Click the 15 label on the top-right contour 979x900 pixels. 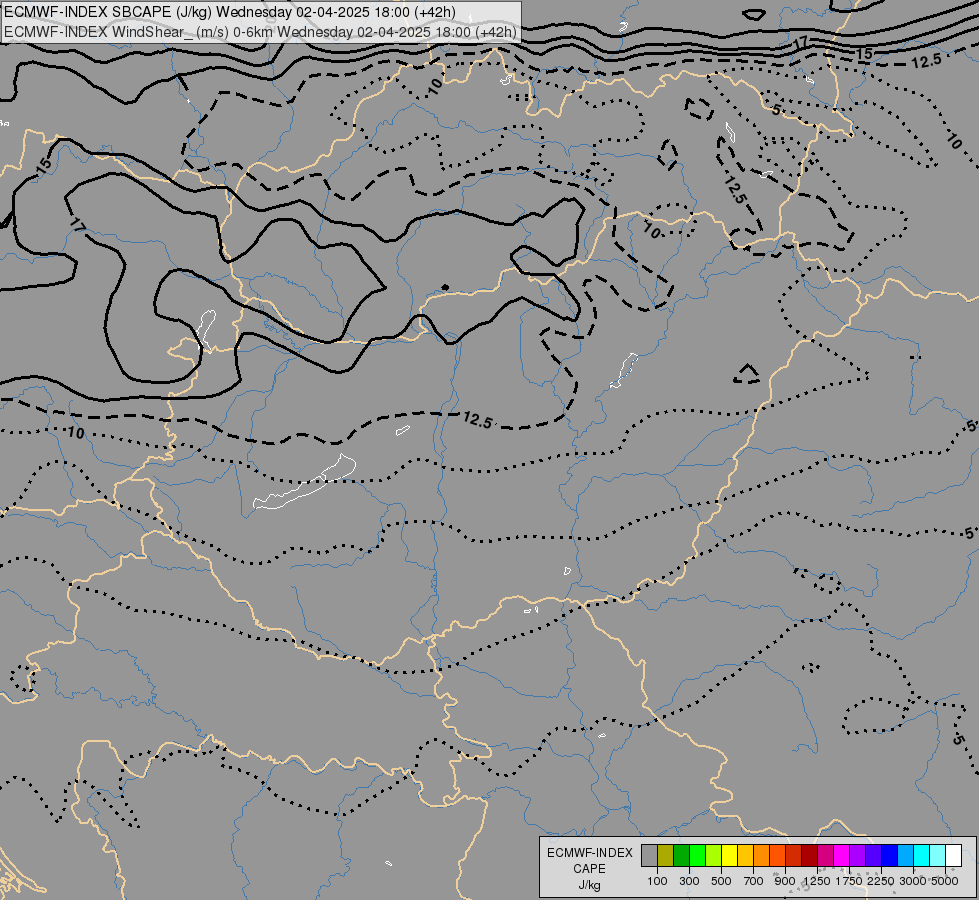[863, 54]
